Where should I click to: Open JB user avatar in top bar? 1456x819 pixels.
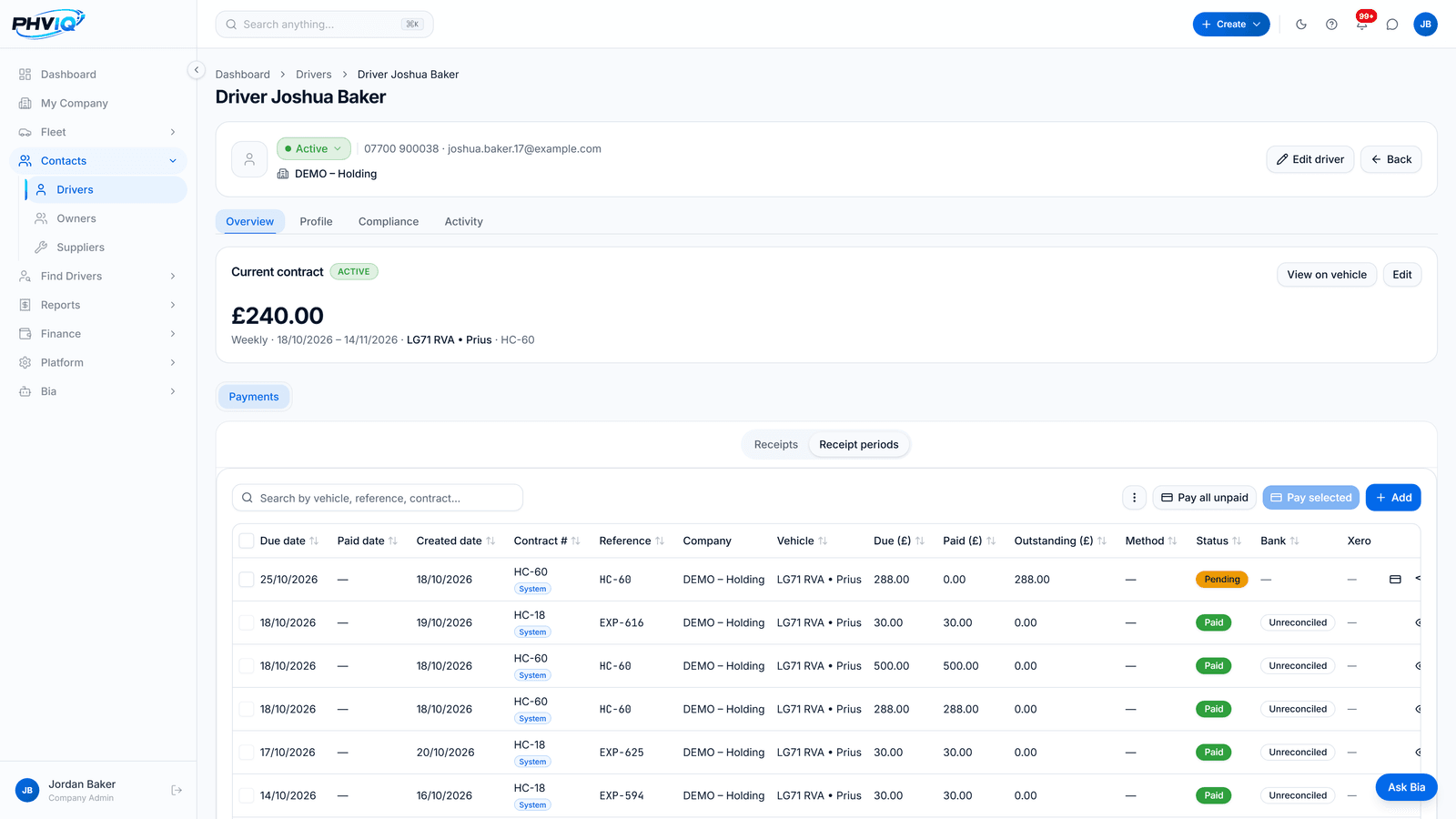pyautogui.click(x=1426, y=25)
